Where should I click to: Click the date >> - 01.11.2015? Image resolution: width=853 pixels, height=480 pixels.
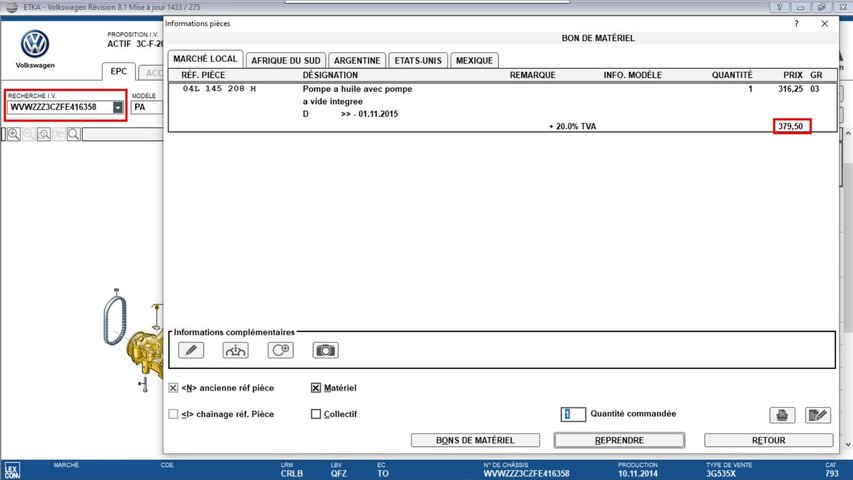tap(369, 114)
